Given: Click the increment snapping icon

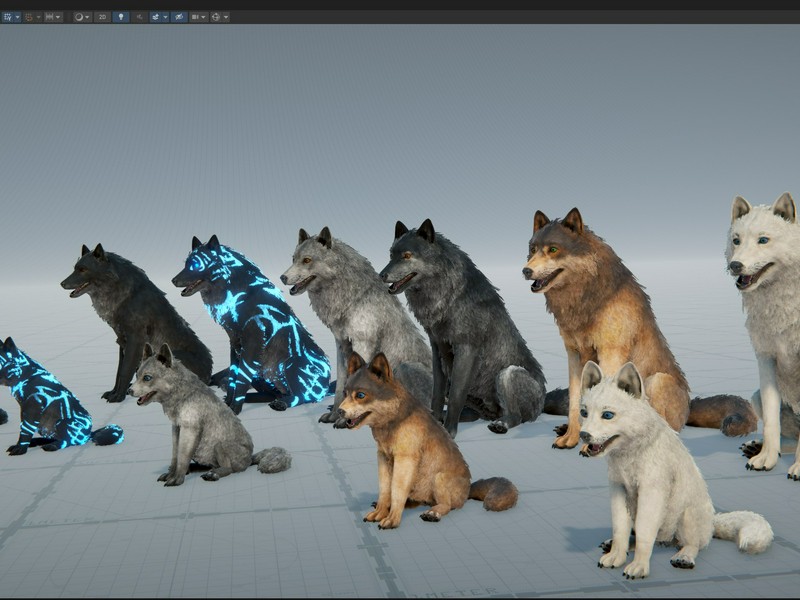Looking at the screenshot, I should (49, 17).
